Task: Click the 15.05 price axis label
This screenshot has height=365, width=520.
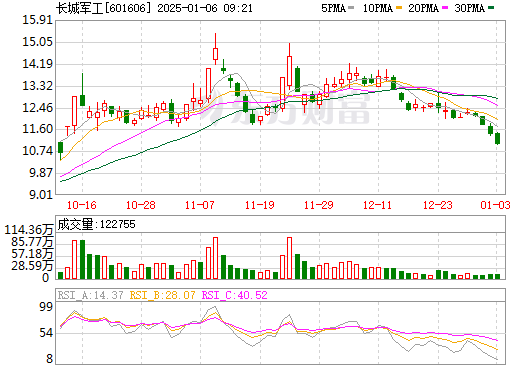Action: 38,42
